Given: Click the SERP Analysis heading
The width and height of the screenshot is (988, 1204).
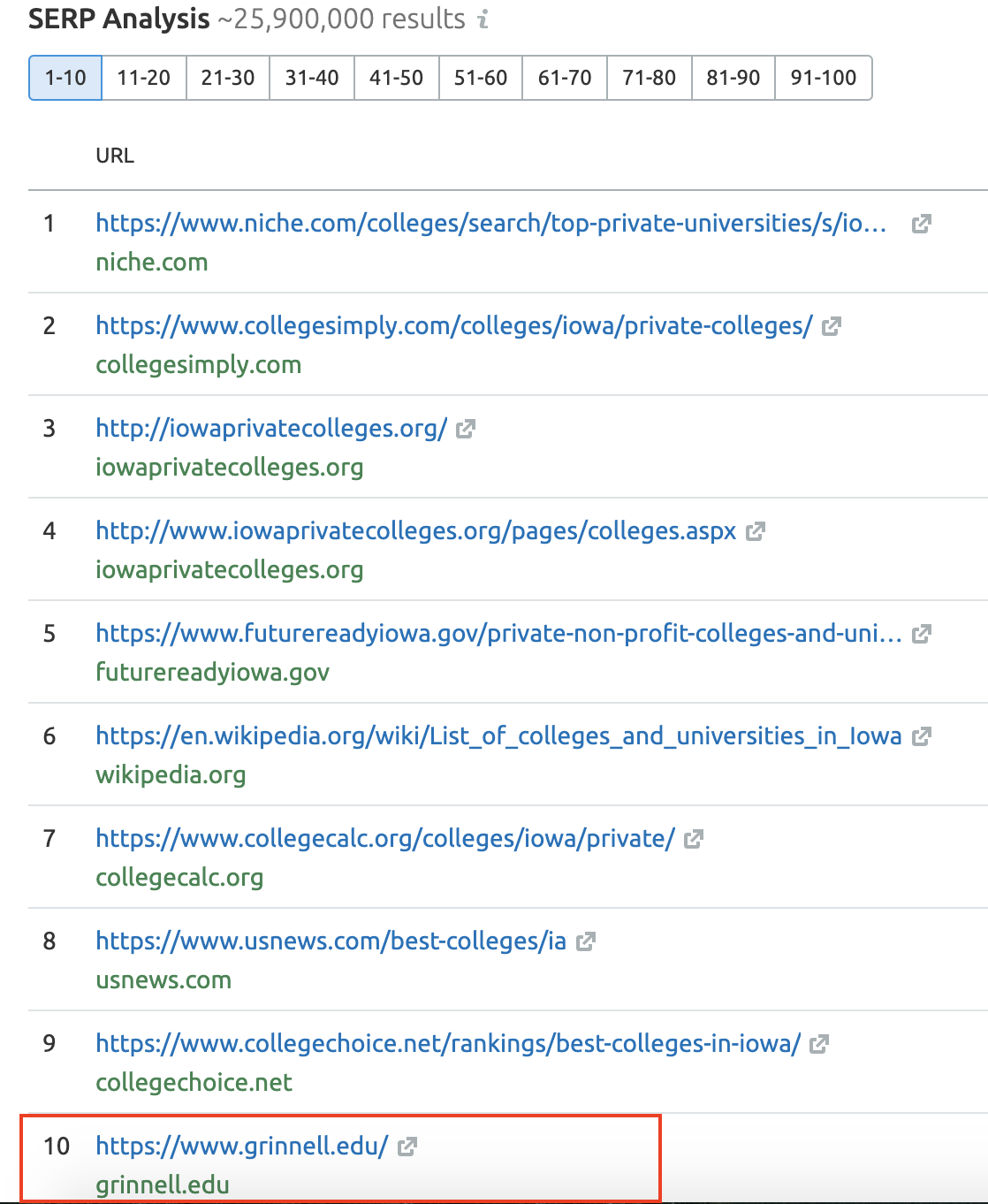Looking at the screenshot, I should coord(119,19).
